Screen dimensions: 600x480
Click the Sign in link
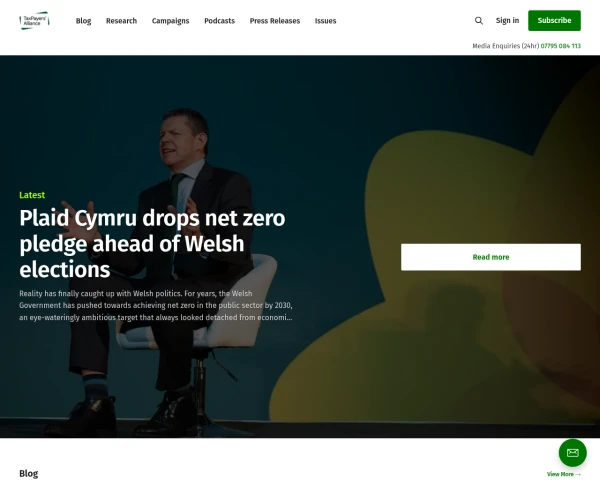(x=507, y=21)
